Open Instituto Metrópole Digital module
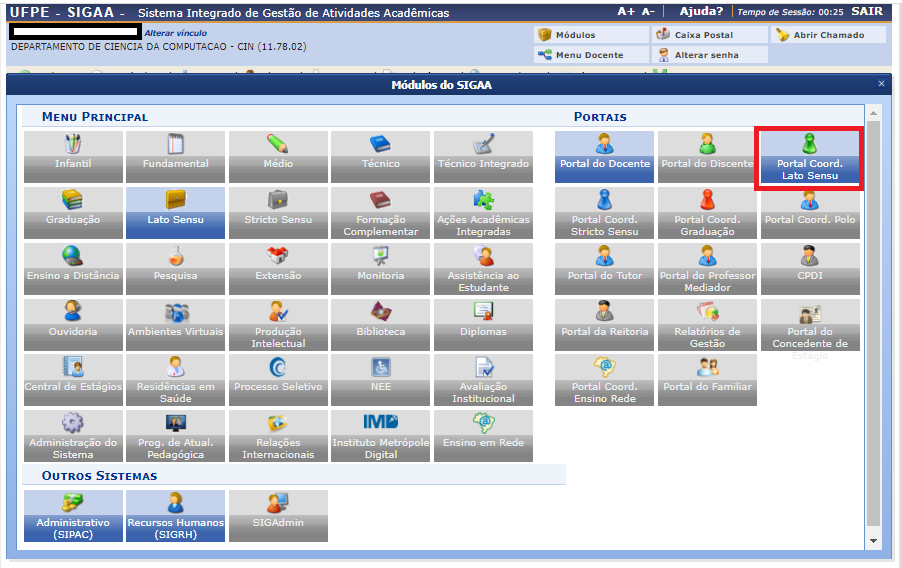Screen dimensions: 902x568 point(381,435)
